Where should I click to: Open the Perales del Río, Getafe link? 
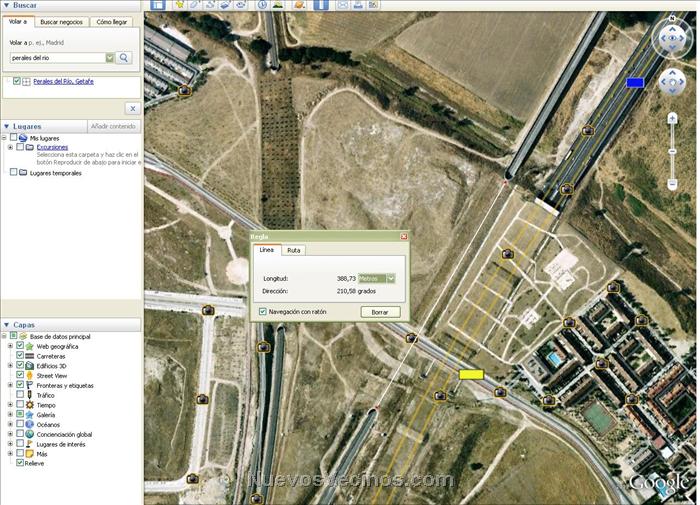pos(63,81)
